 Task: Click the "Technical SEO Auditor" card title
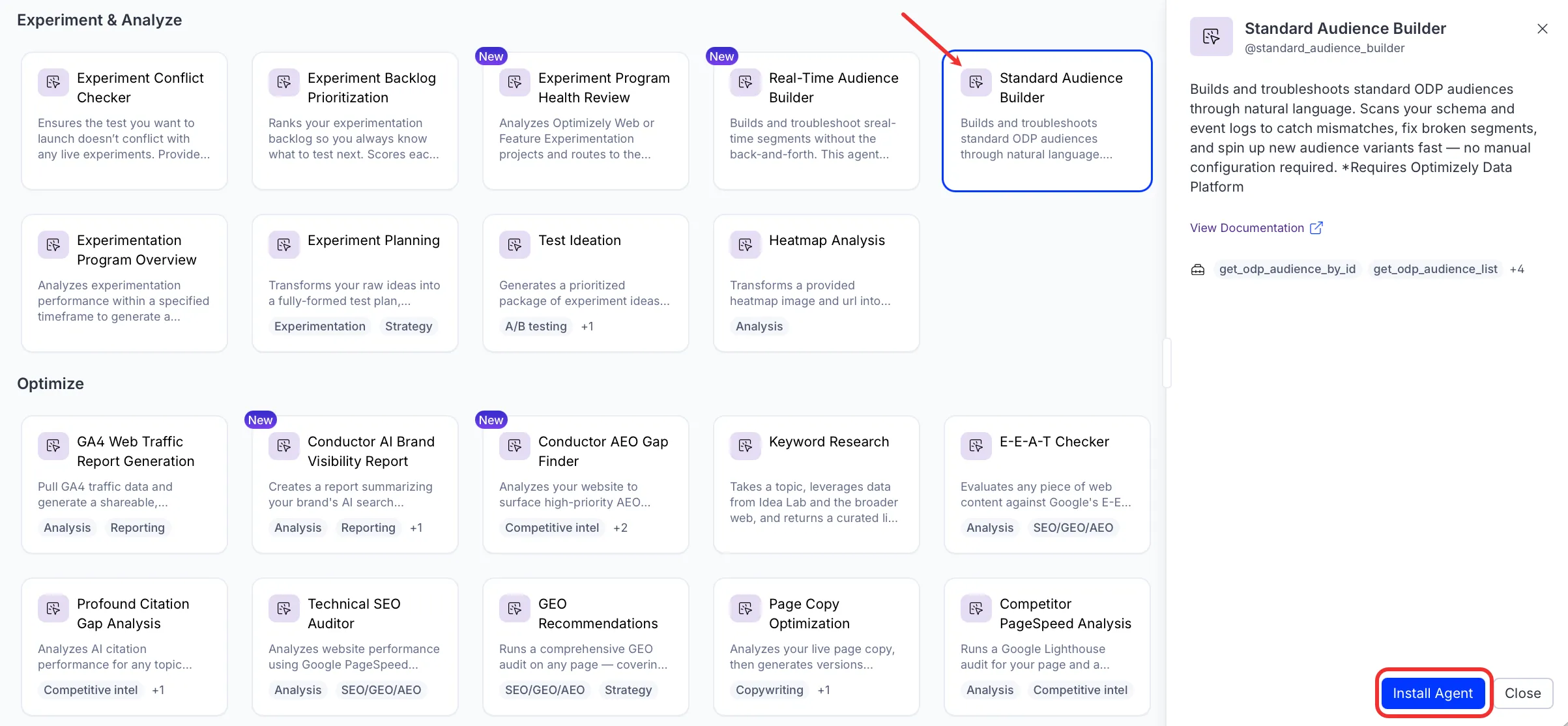[x=354, y=614]
